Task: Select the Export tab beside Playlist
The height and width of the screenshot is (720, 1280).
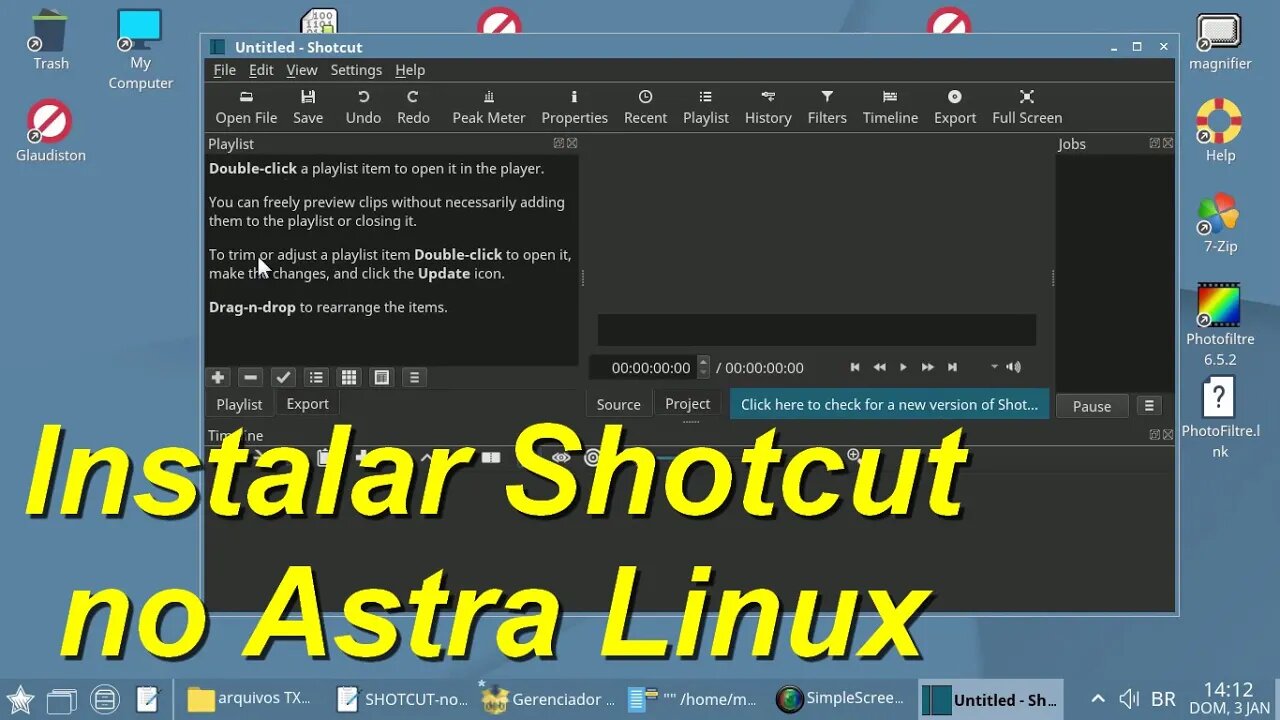Action: pyautogui.click(x=307, y=404)
